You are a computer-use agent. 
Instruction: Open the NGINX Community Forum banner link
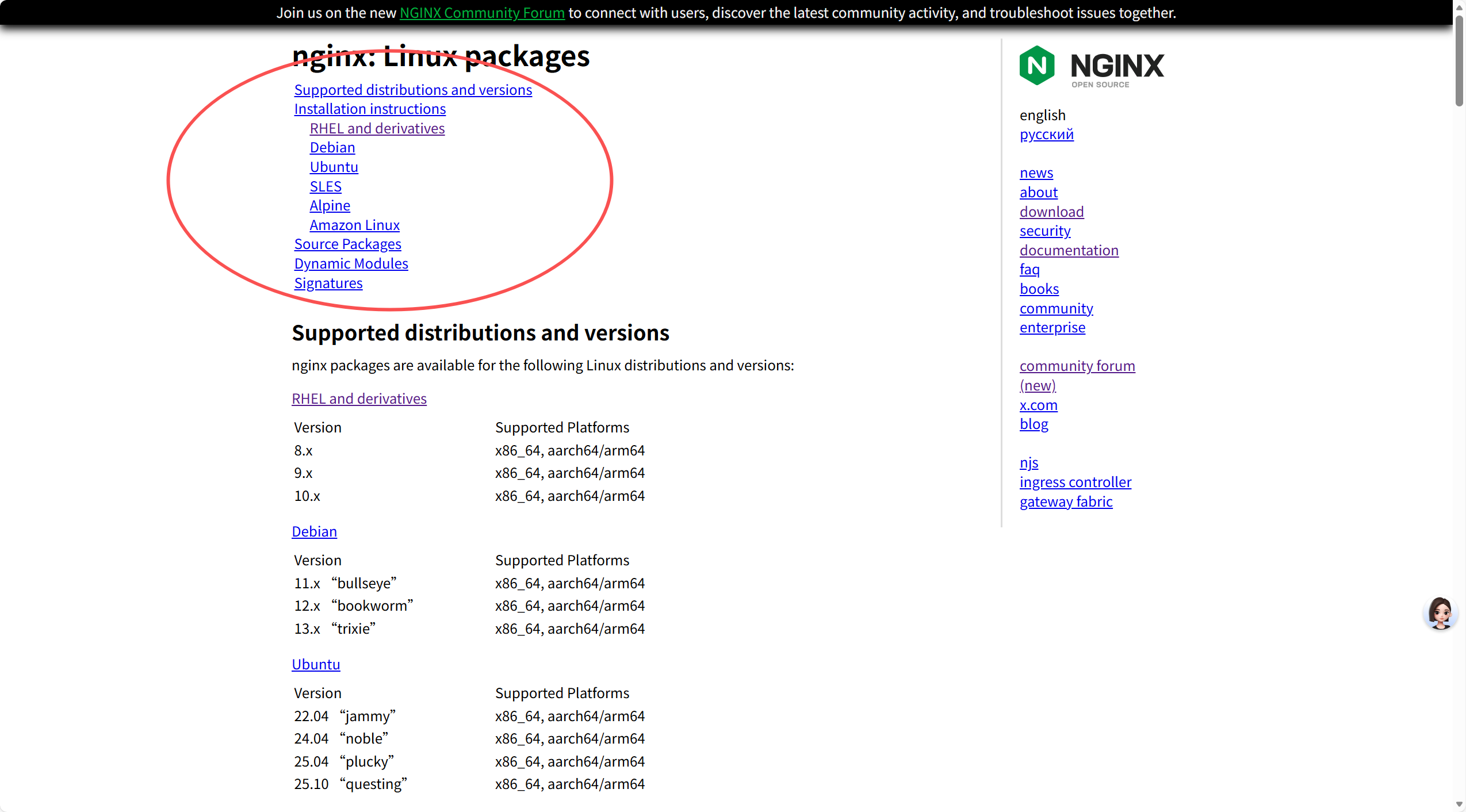(x=482, y=13)
